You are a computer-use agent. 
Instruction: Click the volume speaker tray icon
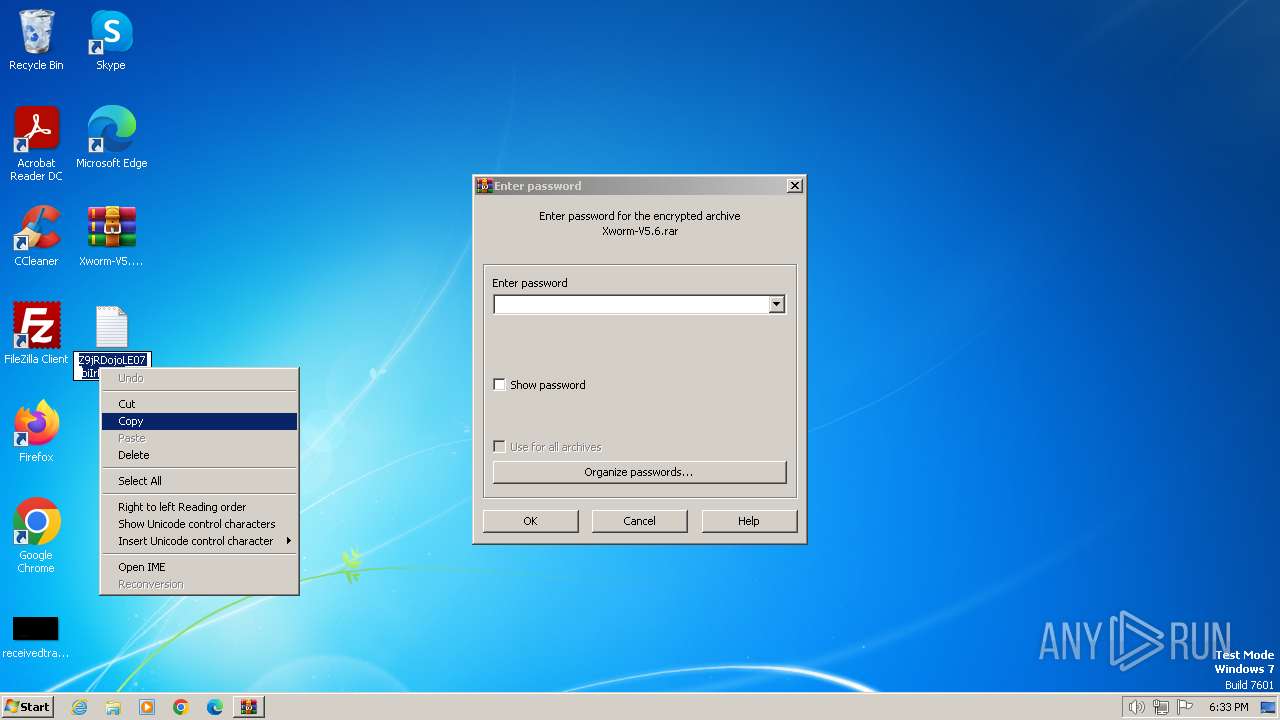click(x=1137, y=707)
